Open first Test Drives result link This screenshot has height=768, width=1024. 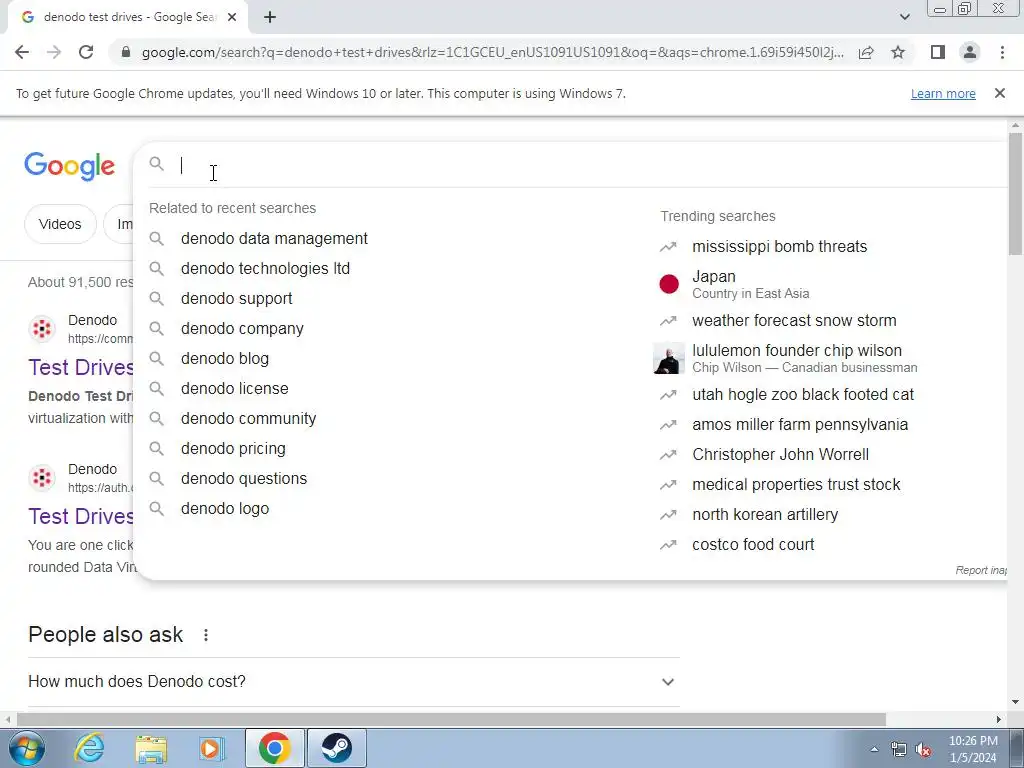pyautogui.click(x=80, y=367)
